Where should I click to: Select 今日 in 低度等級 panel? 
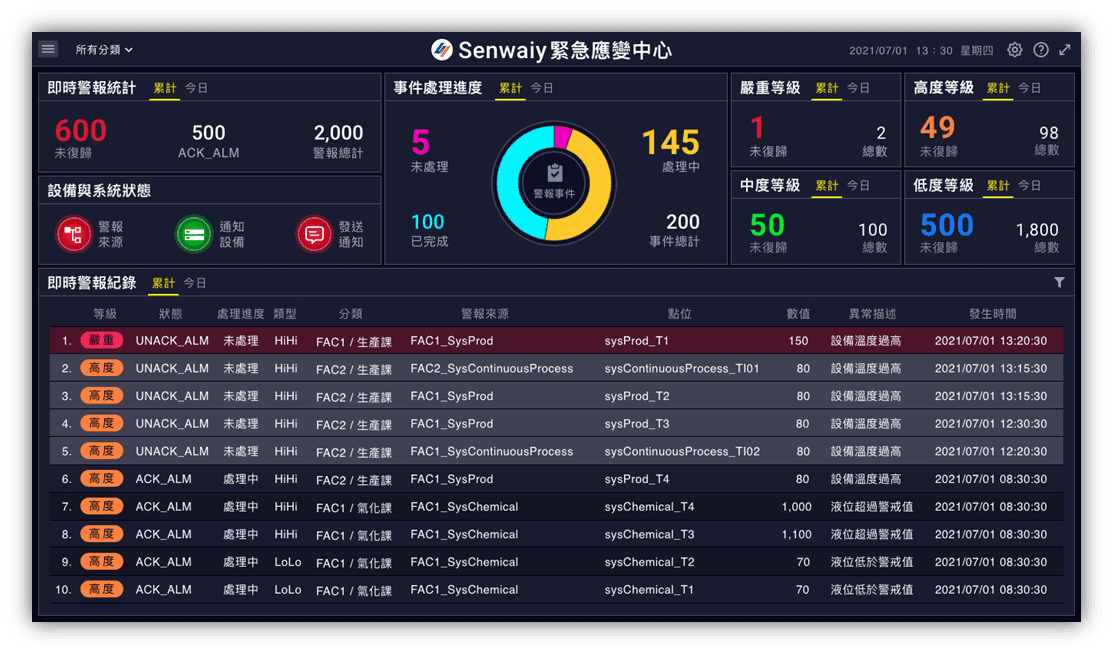pyautogui.click(x=1030, y=186)
